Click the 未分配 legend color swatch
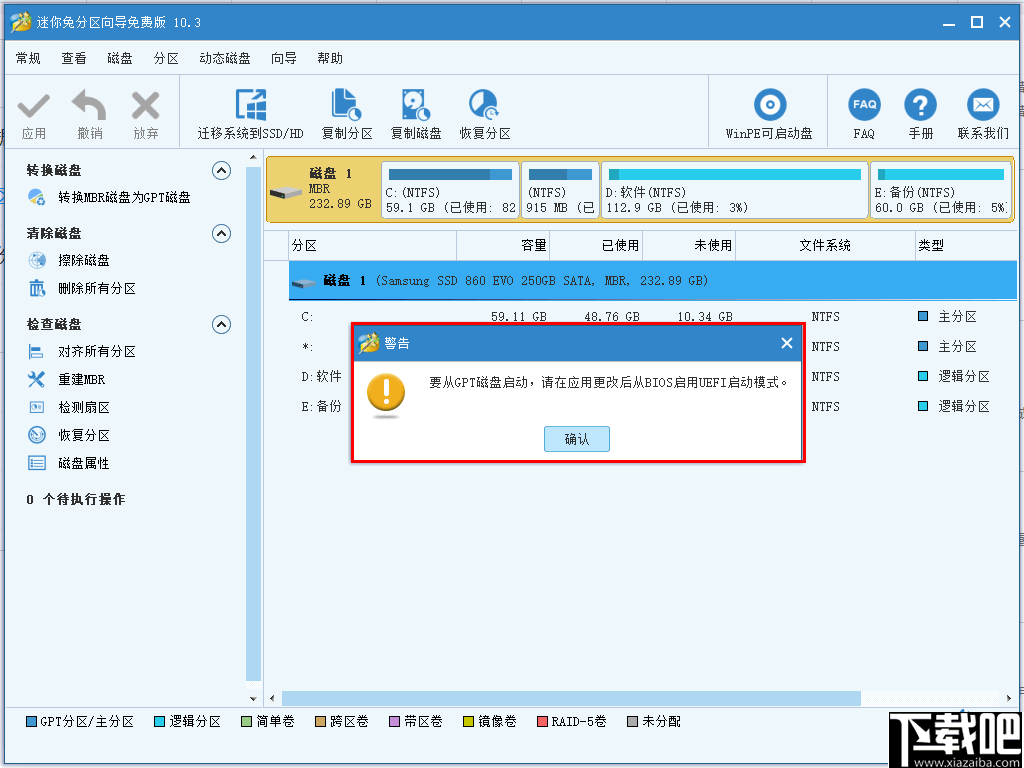Viewport: 1024px width, 768px height. pyautogui.click(x=631, y=721)
